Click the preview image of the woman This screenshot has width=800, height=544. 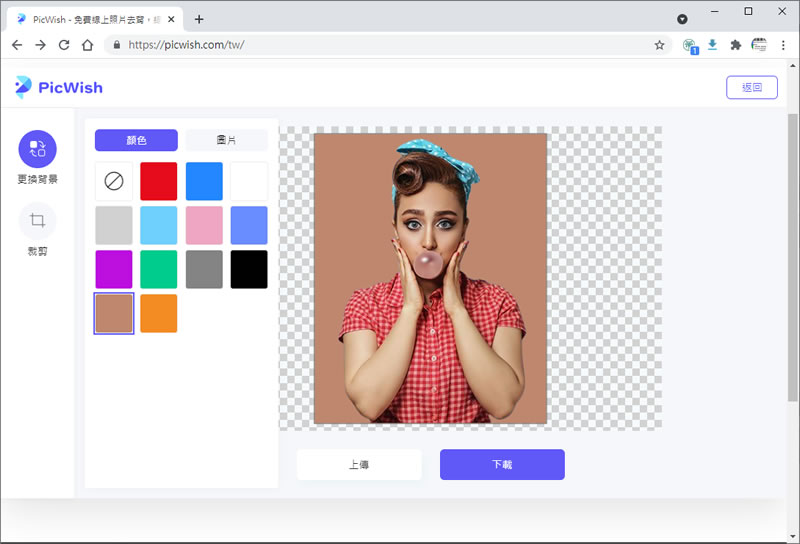point(430,279)
